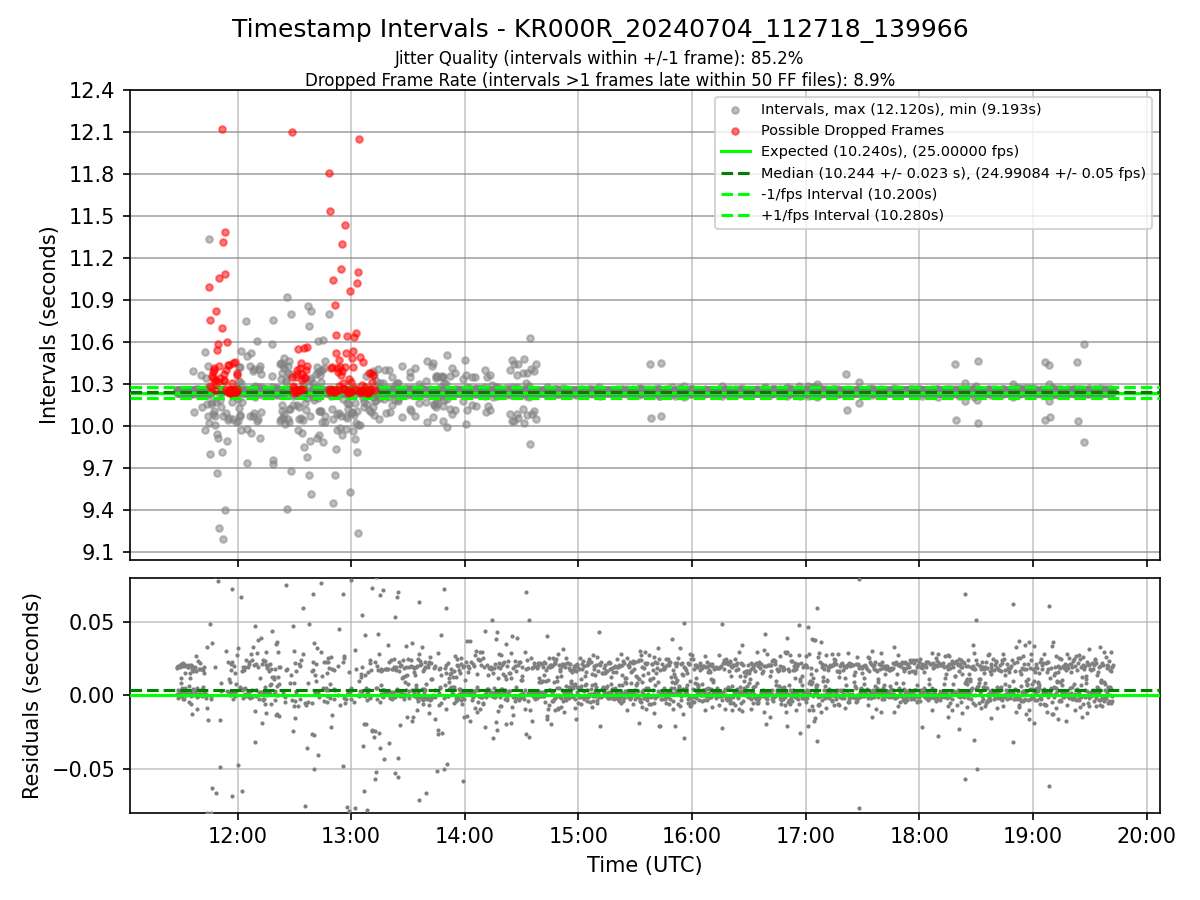This screenshot has height=900, width=1200.
Task: Click the legend entry starting with 'Median (10.244'
Action: tap(953, 172)
